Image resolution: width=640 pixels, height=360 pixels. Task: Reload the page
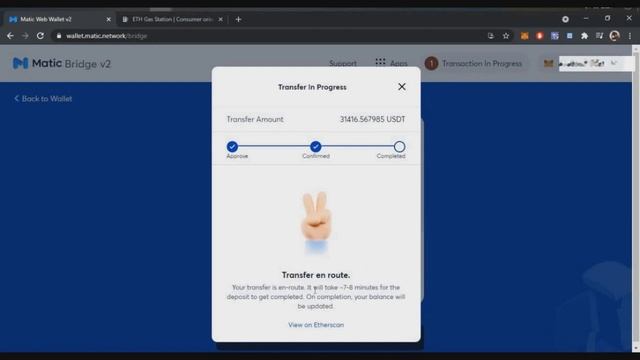click(x=40, y=36)
